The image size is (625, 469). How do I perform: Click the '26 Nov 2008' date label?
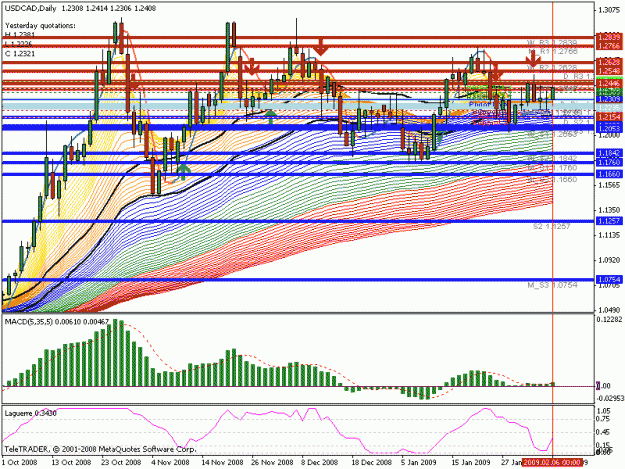pos(273,462)
